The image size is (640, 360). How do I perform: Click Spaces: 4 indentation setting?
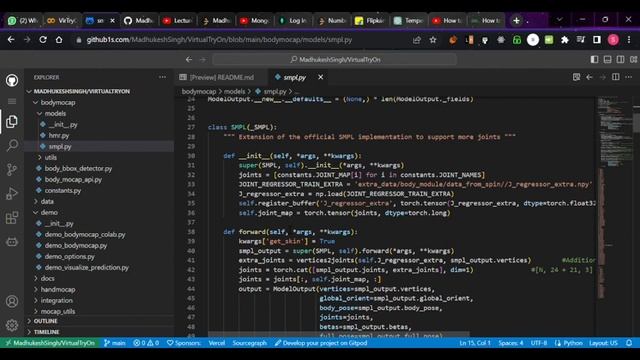pyautogui.click(x=511, y=343)
